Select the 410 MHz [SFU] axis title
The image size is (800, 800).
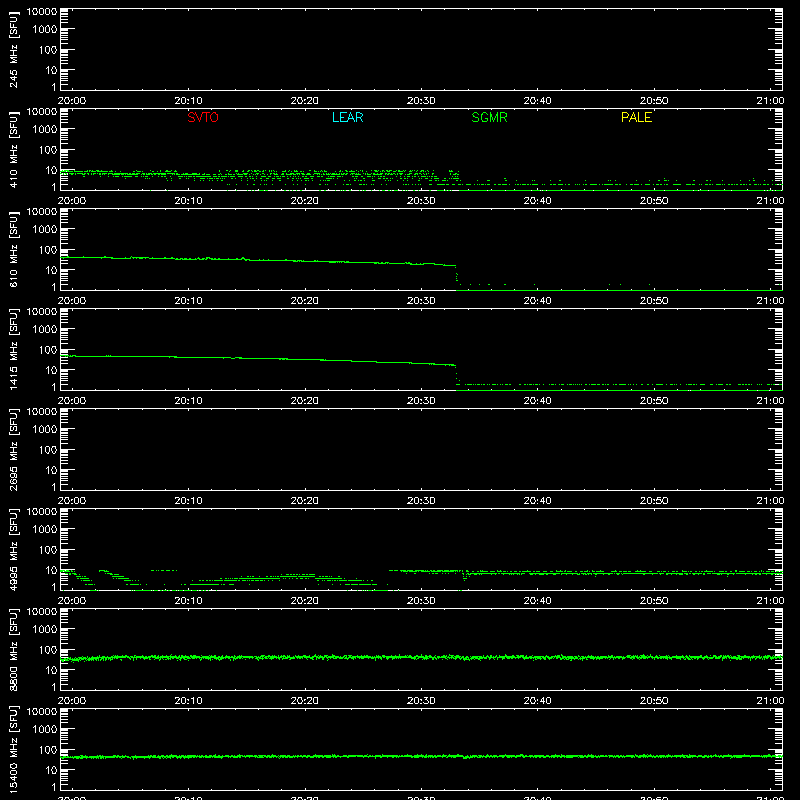[13, 150]
